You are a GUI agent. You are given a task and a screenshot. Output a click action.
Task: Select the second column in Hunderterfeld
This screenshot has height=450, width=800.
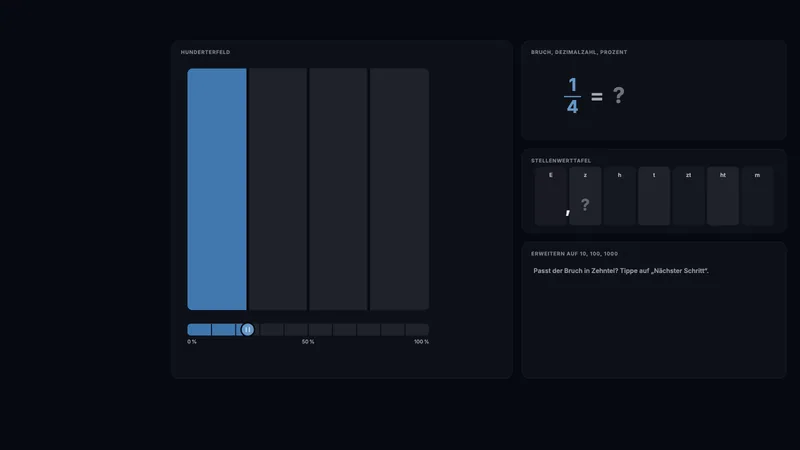click(x=278, y=189)
